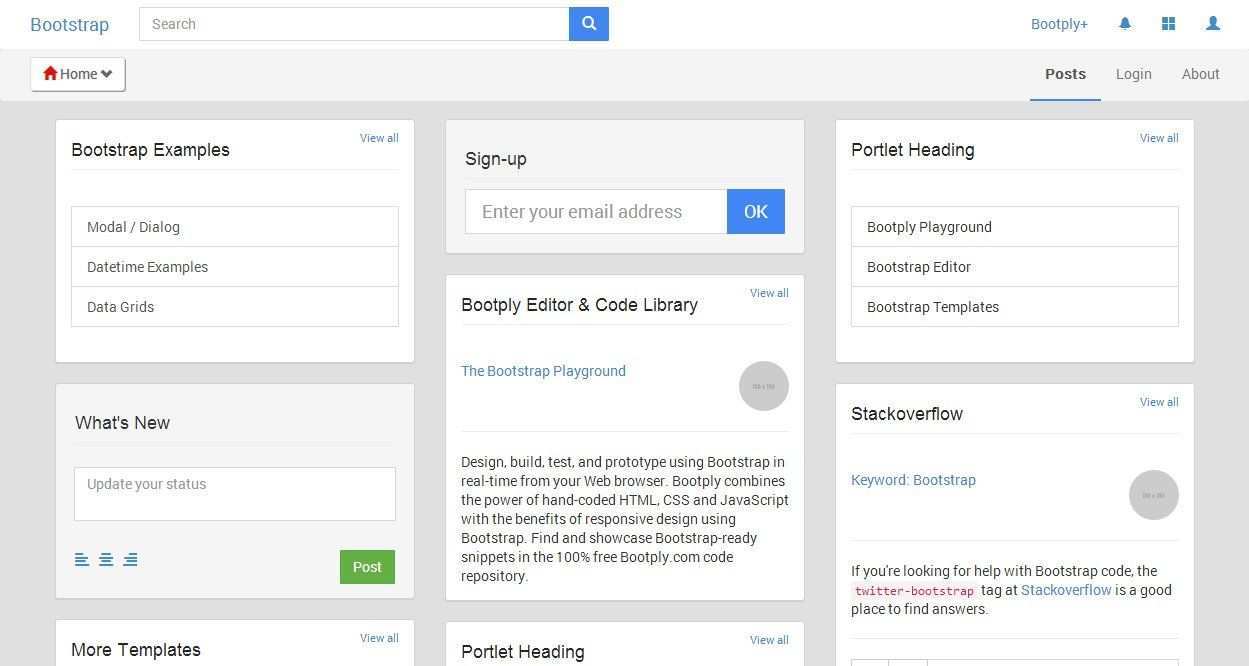Open Bootply Playground list item
The image size is (1249, 666).
click(x=1015, y=227)
